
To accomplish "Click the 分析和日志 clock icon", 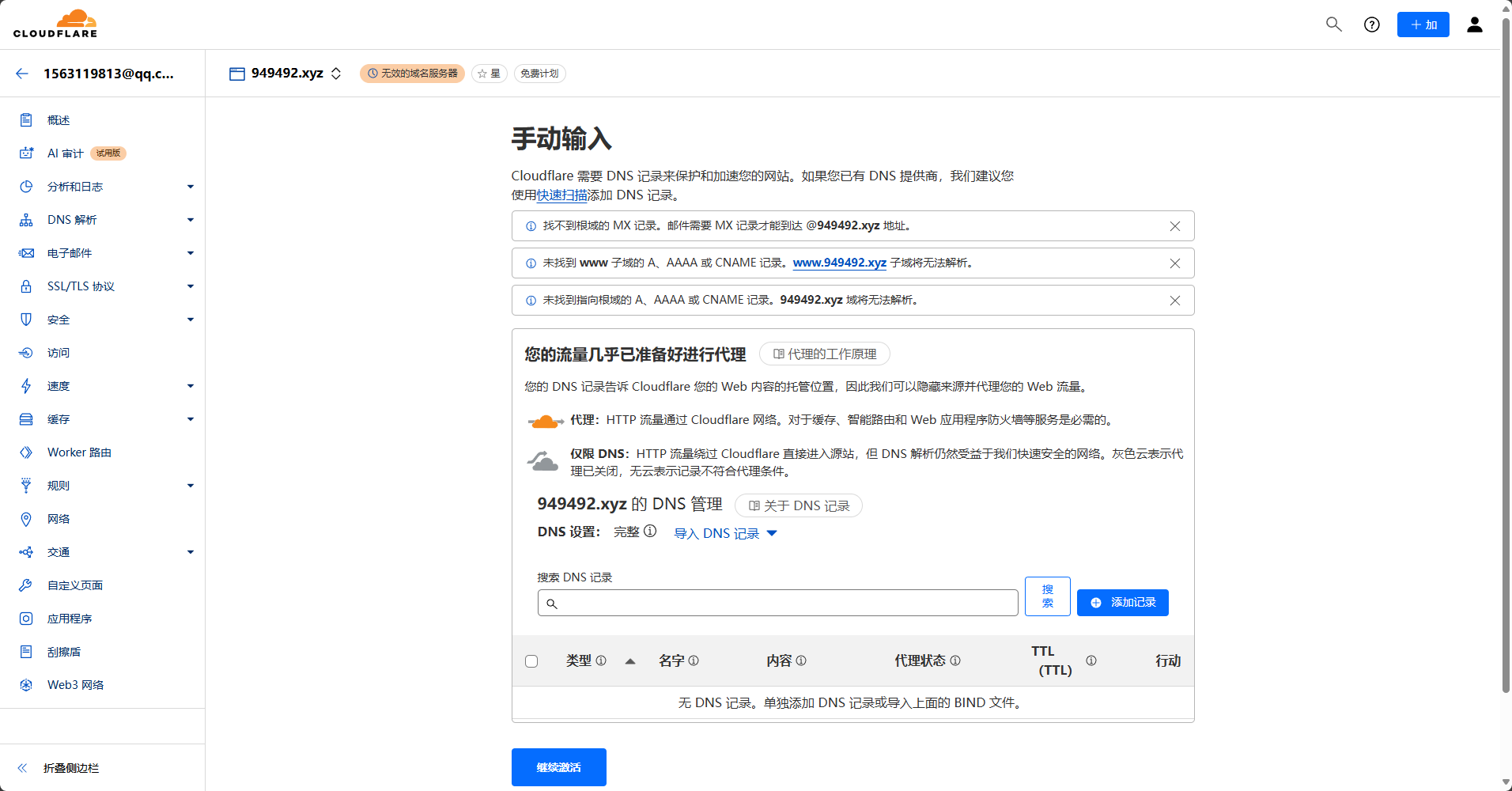I will (x=26, y=187).
